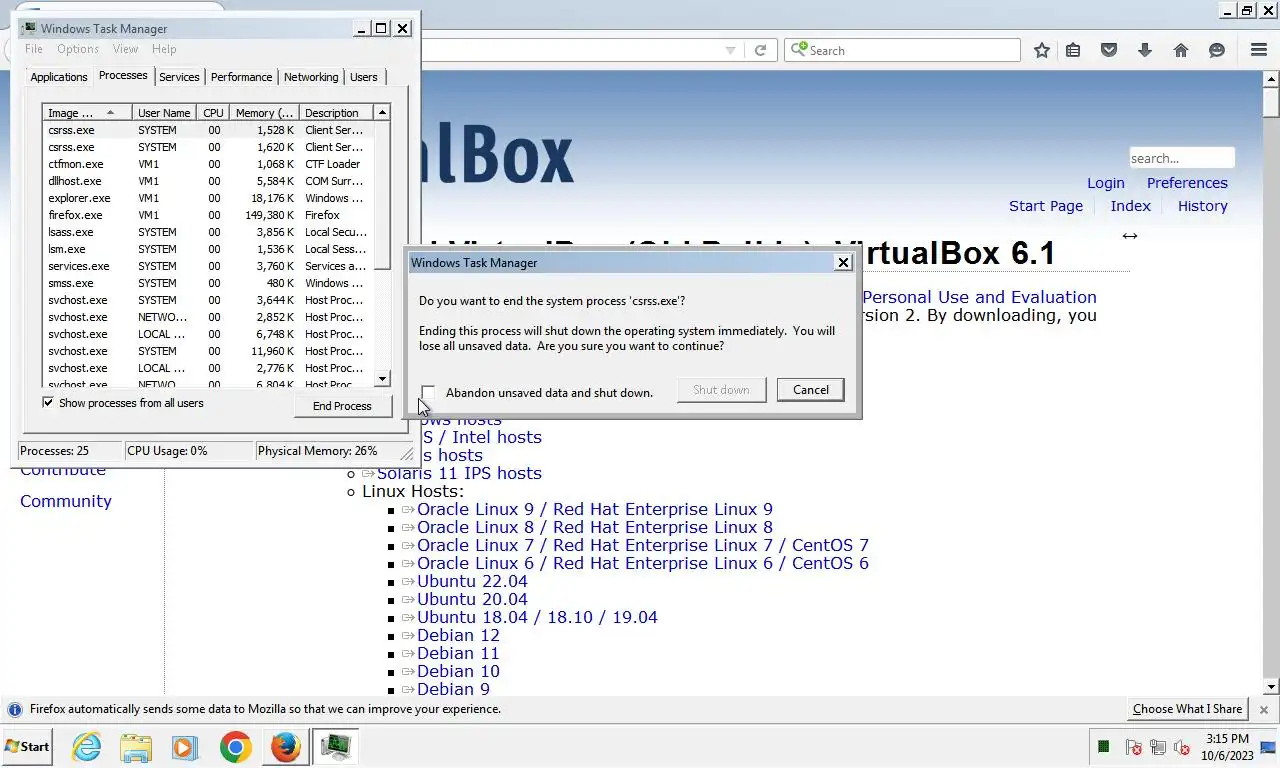
Task: Reload the page in Firefox
Action: [x=760, y=50]
